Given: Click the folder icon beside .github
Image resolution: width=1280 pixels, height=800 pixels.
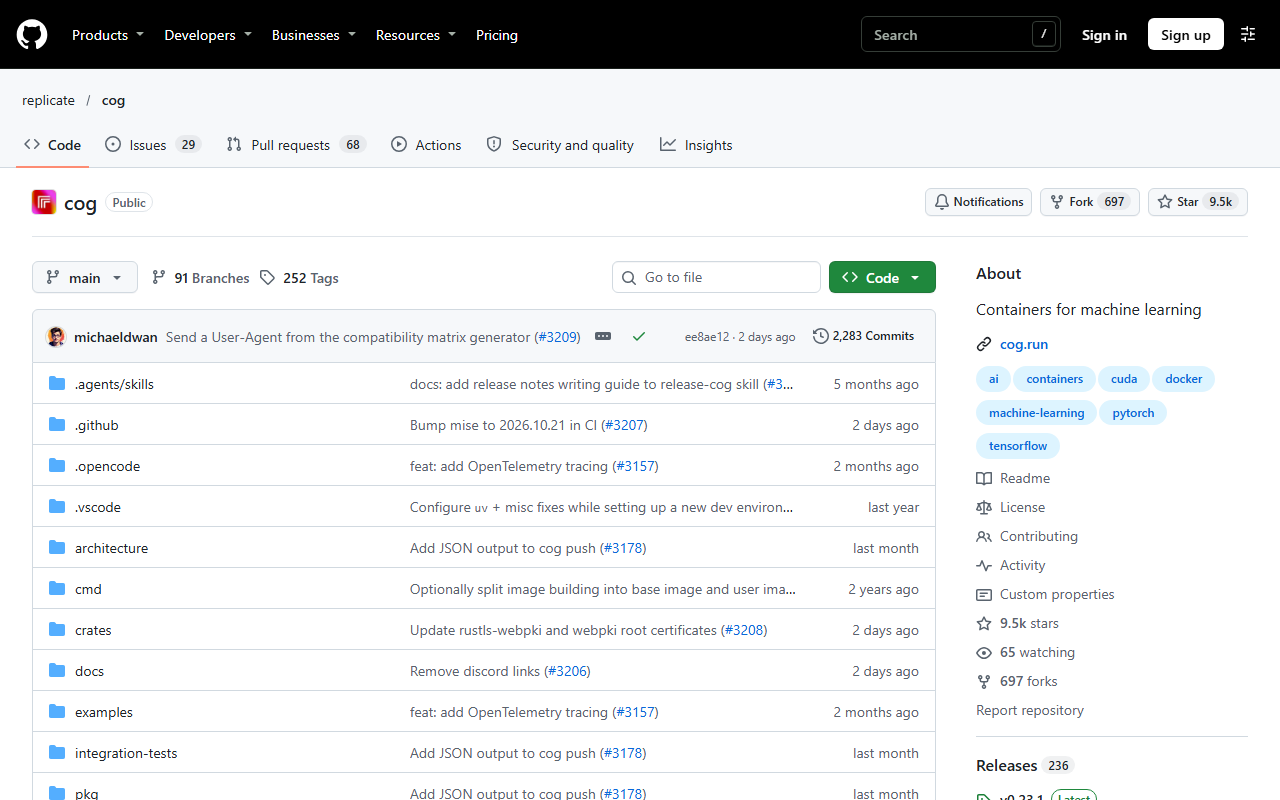Looking at the screenshot, I should coord(57,425).
